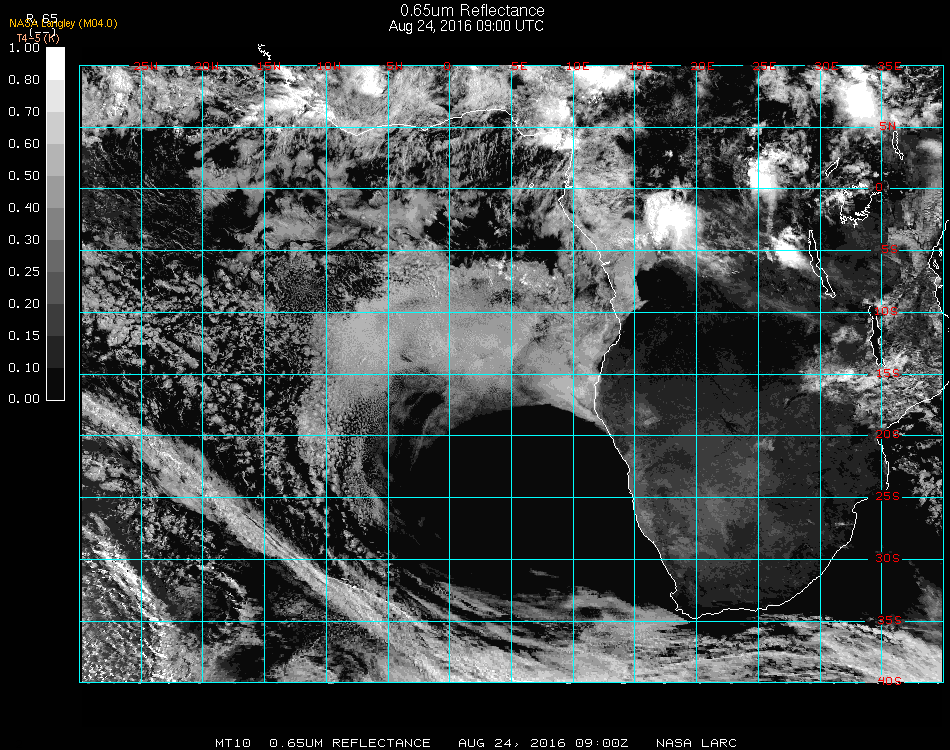Viewport: 950px width, 750px height.
Task: Click the "0.65um Reflectance" title text
Action: click(472, 10)
